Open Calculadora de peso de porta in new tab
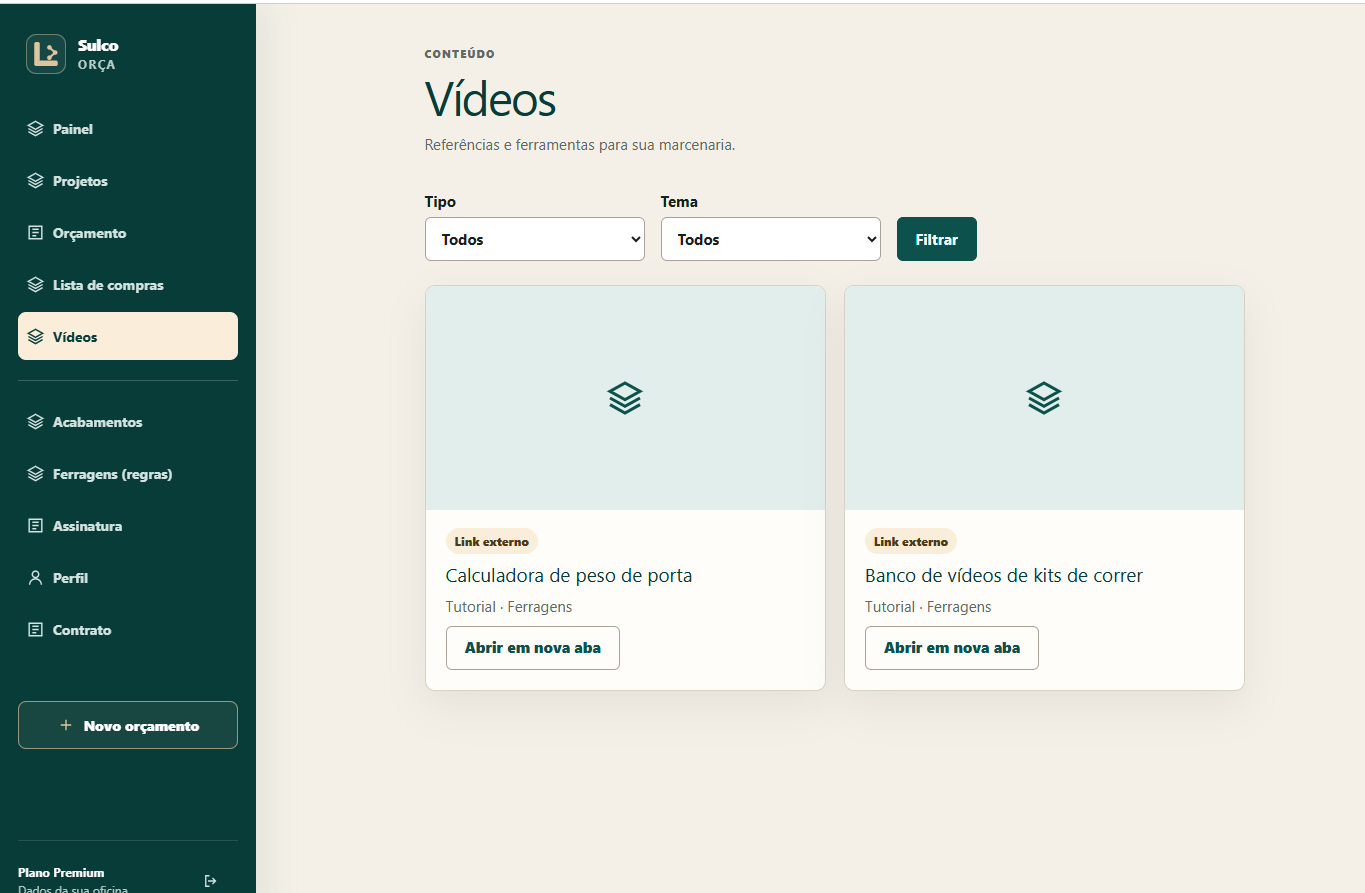Viewport: 1365px width, 893px height. tap(533, 648)
